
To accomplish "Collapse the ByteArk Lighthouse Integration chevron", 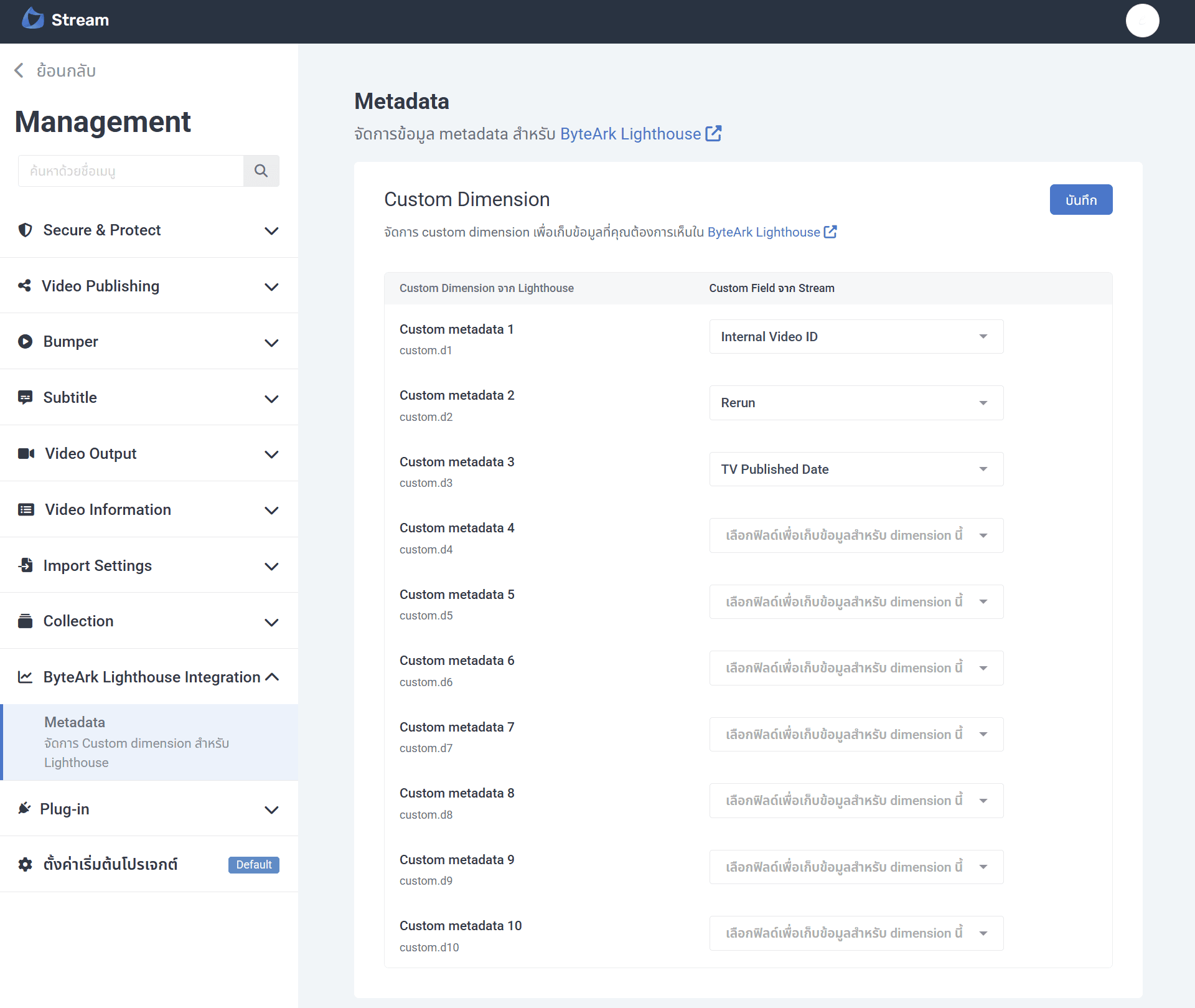I will (271, 677).
